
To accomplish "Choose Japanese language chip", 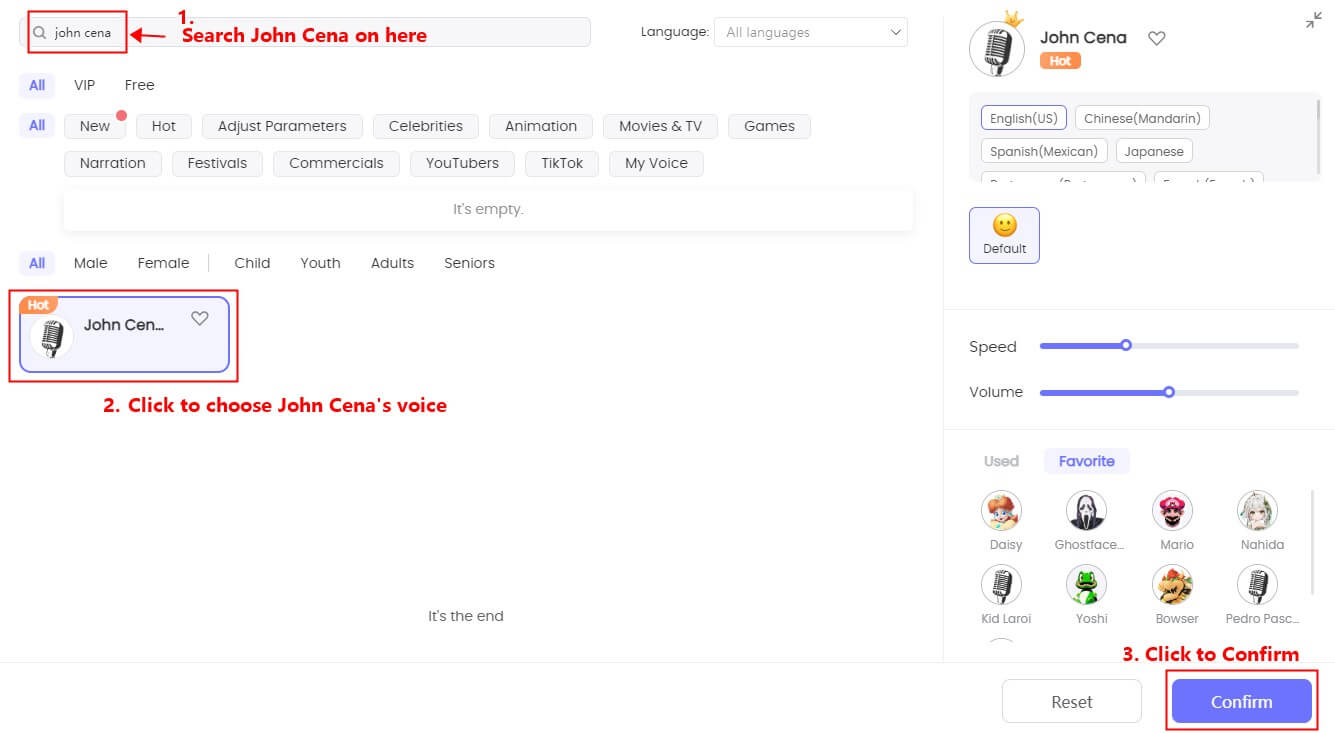I will tap(1154, 151).
